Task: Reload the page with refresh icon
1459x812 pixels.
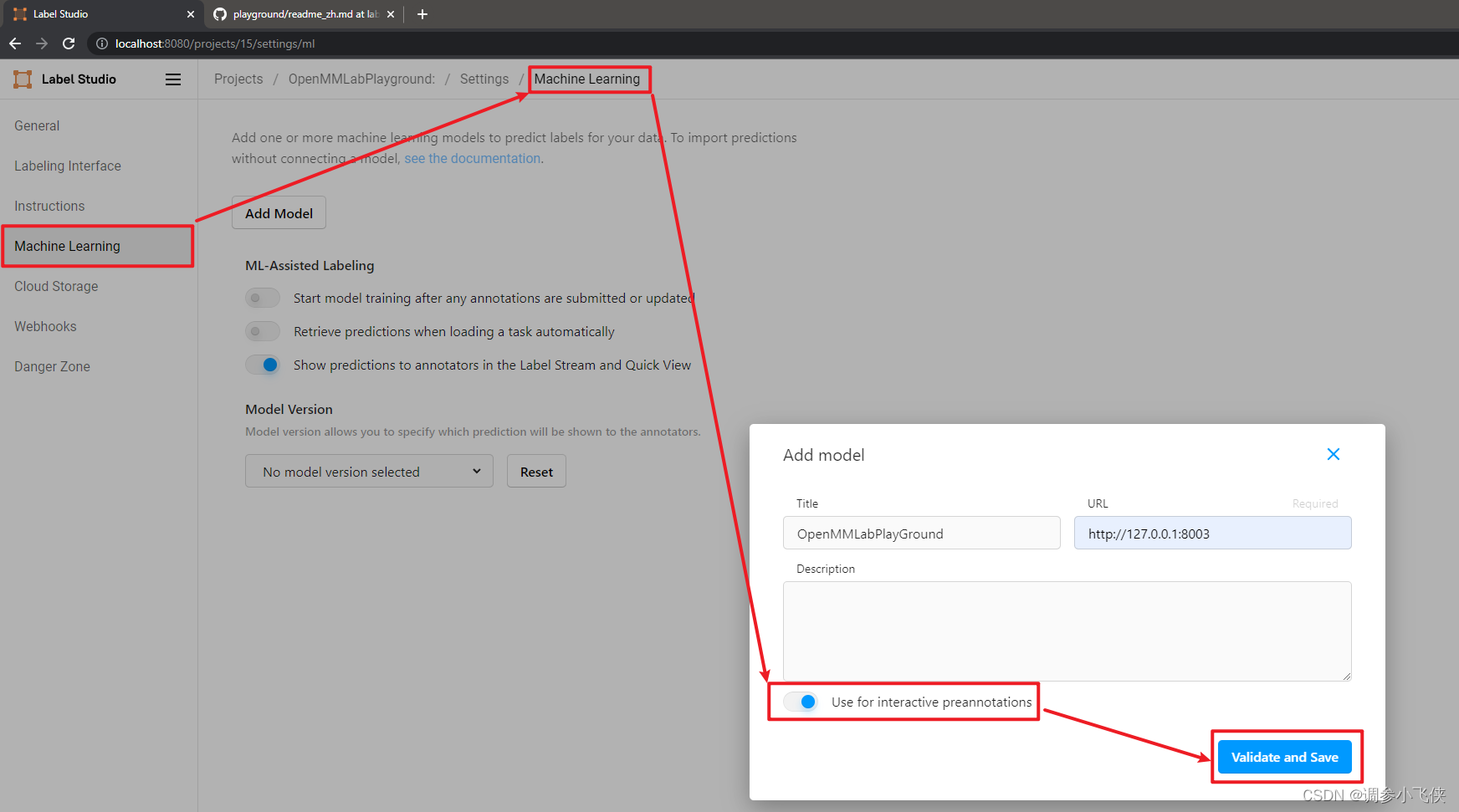Action: tap(69, 43)
